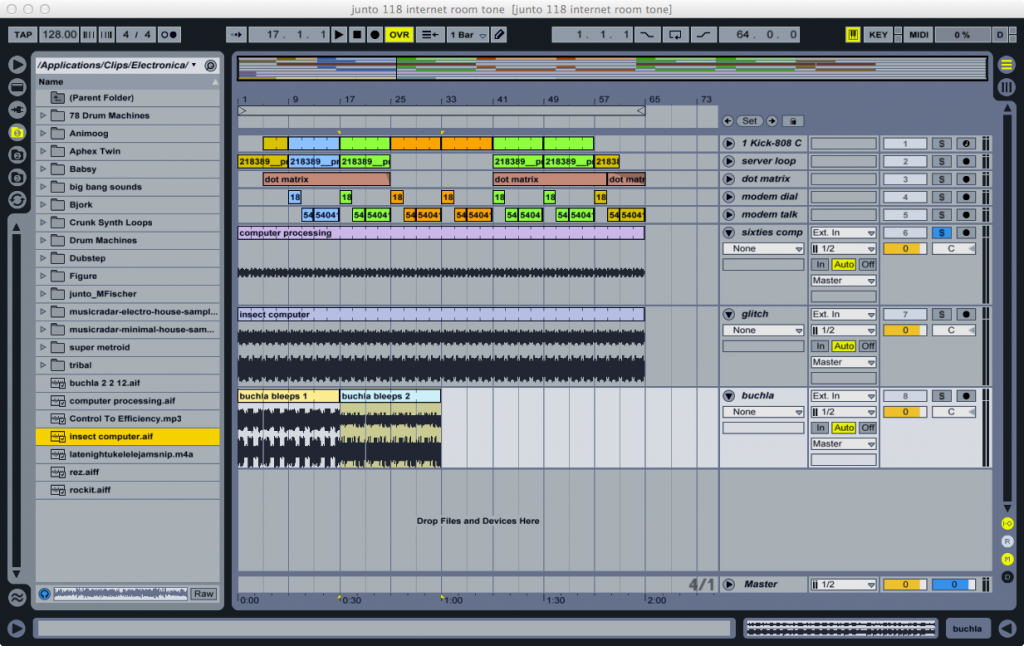Switch to Session View icon
This screenshot has height=646, width=1024.
[x=1006, y=86]
